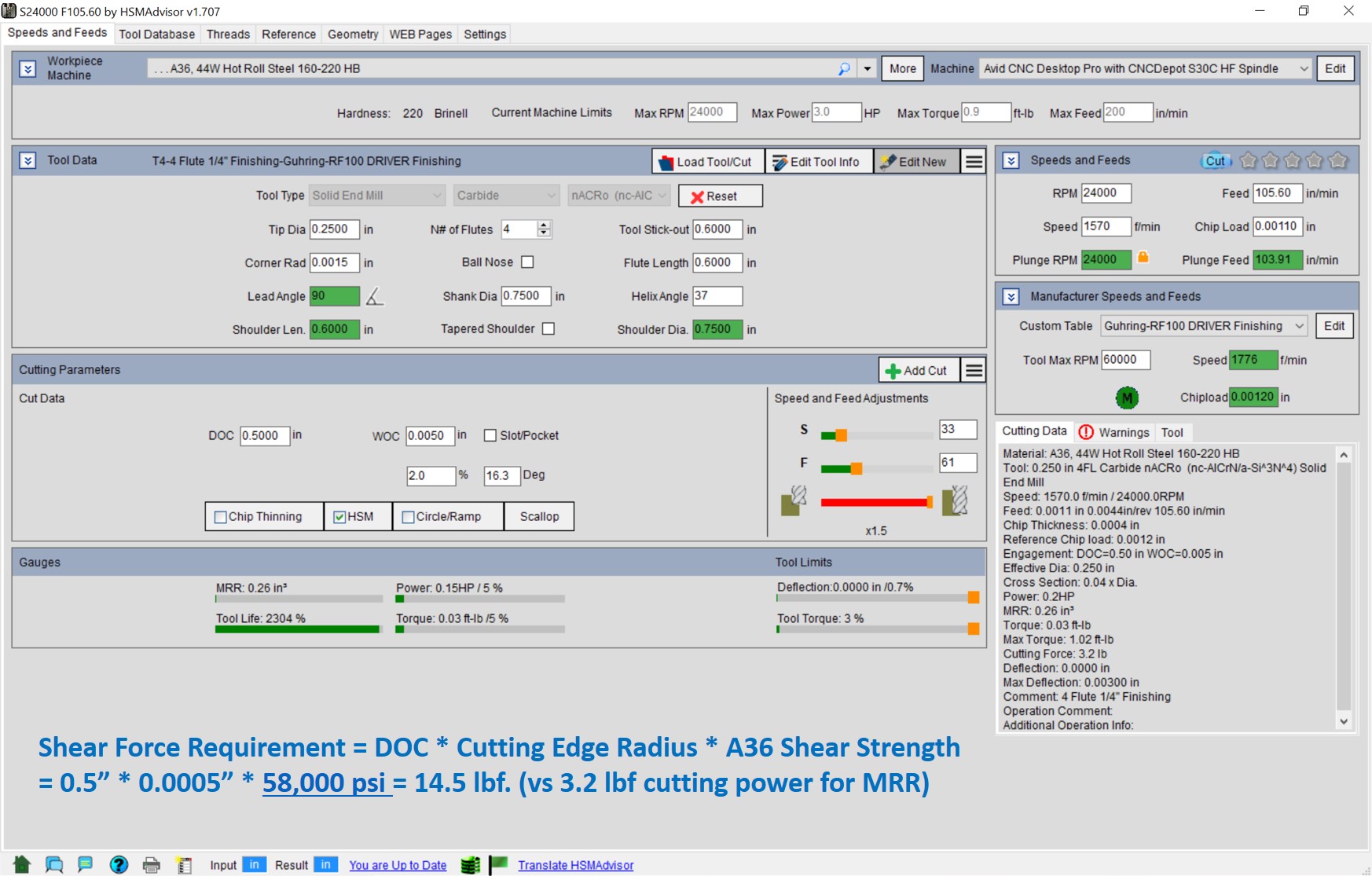Expand the Custom Table dropdown

(1300, 326)
